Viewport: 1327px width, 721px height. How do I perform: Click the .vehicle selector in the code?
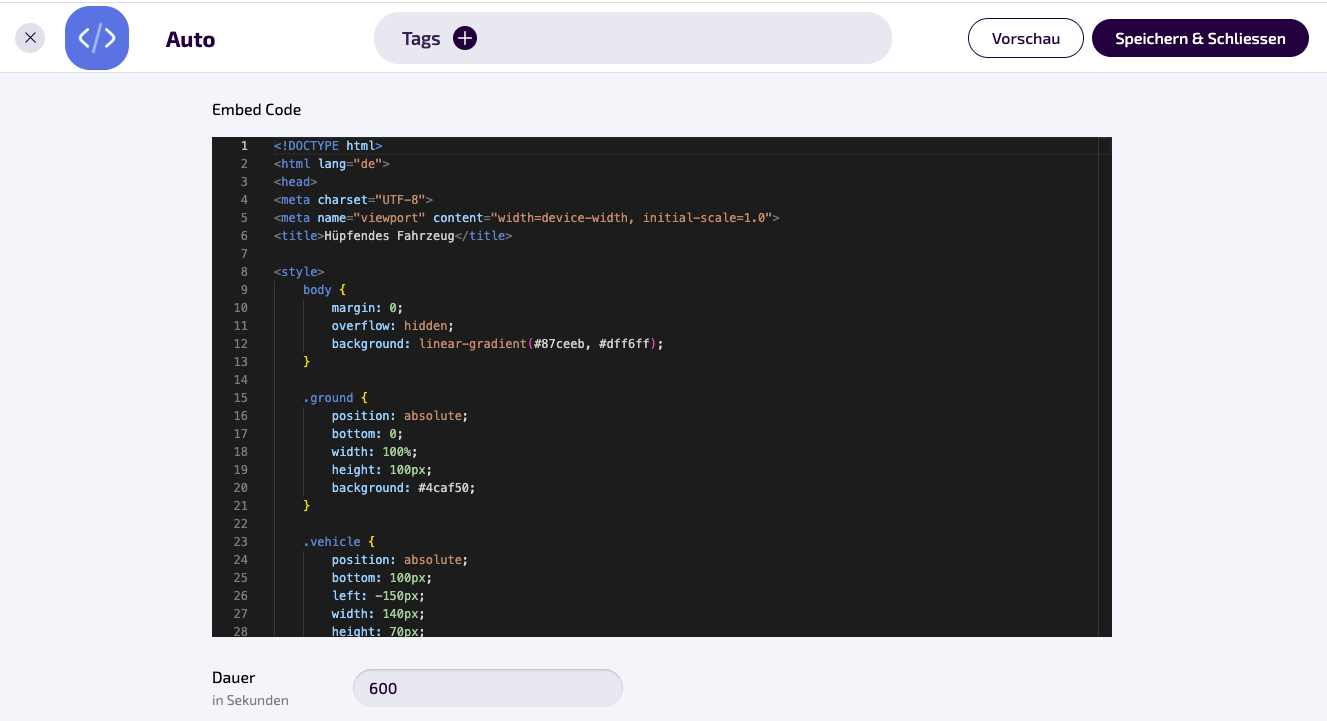click(331, 542)
